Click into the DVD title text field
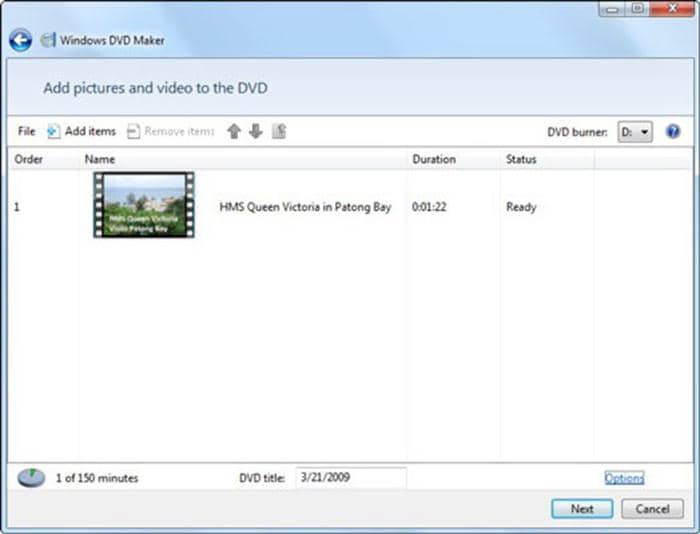The width and height of the screenshot is (700, 534). click(x=350, y=478)
